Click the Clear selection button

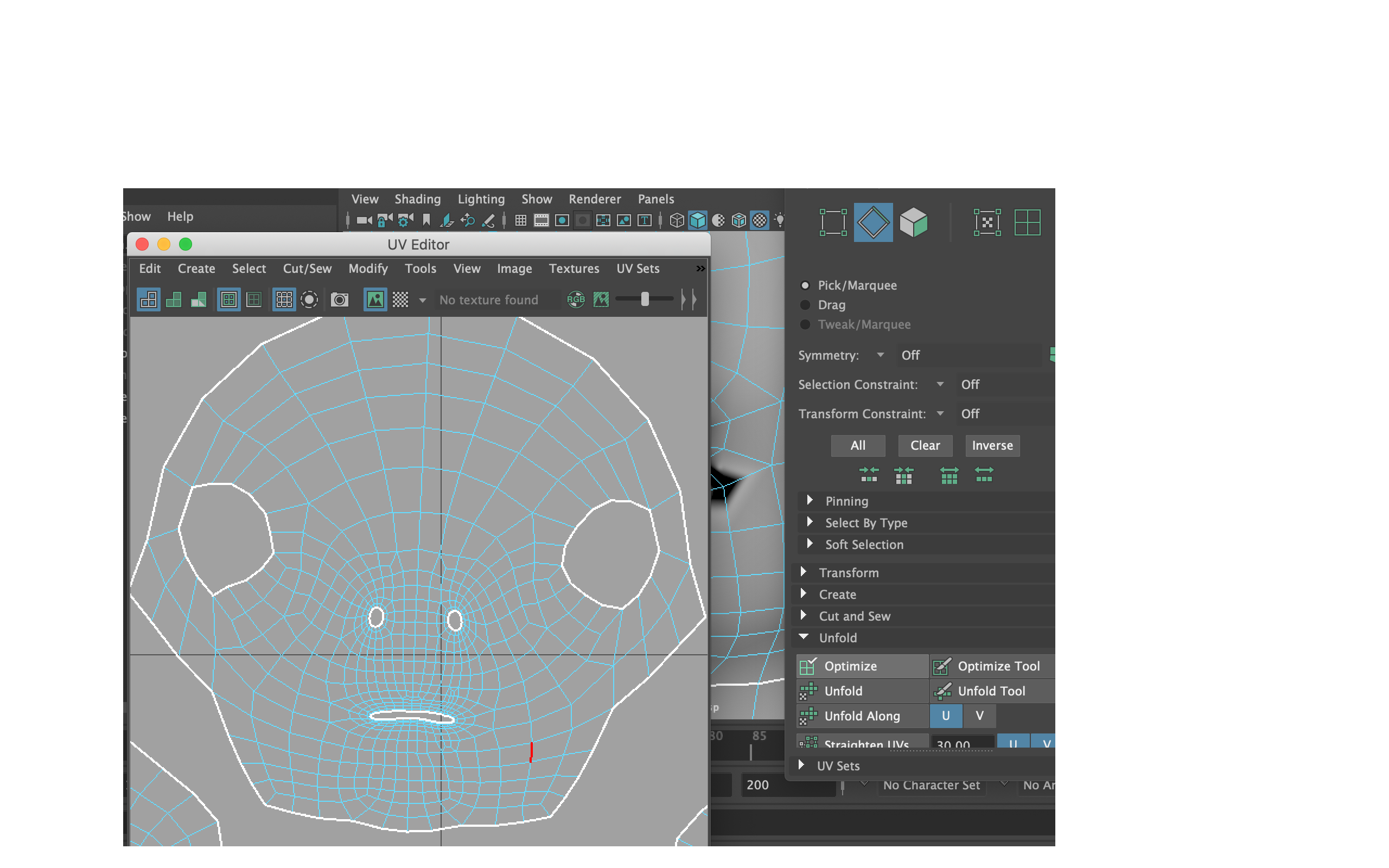pos(925,445)
